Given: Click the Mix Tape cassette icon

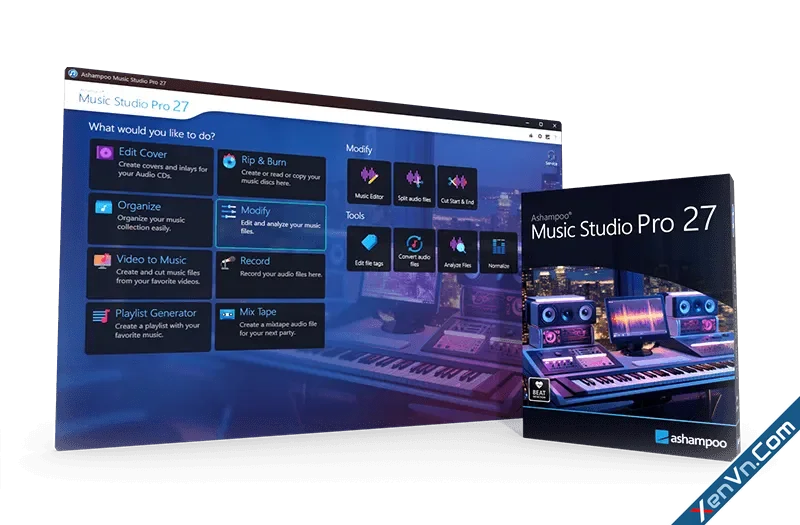Looking at the screenshot, I should point(227,314).
